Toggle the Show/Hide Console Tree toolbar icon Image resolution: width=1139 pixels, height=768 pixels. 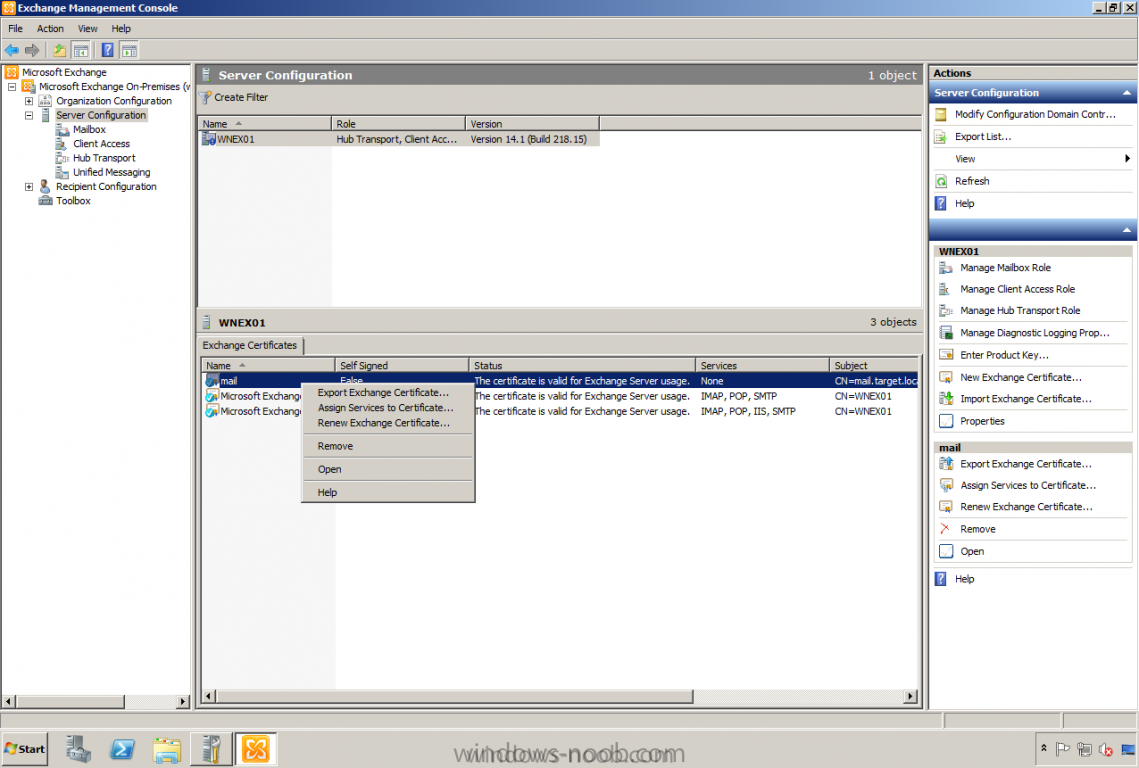(81, 51)
